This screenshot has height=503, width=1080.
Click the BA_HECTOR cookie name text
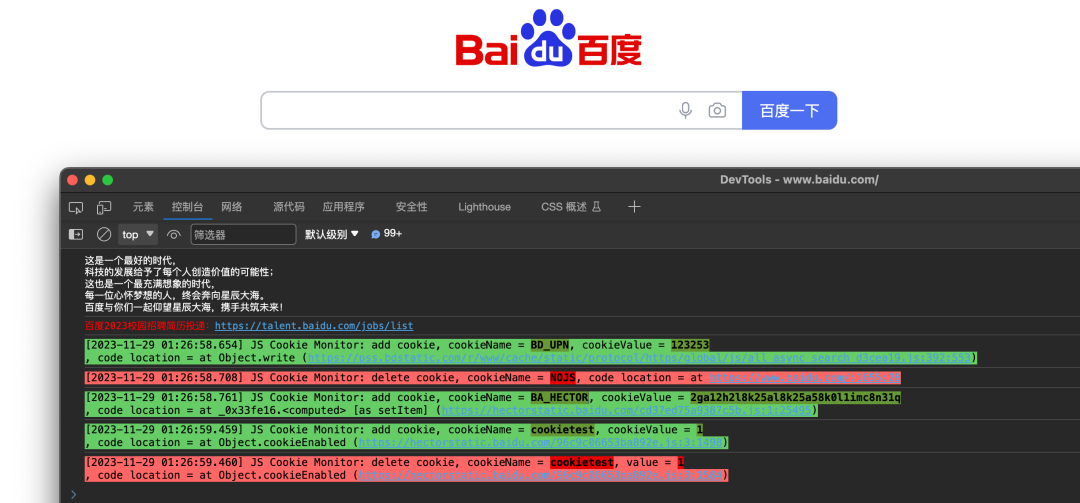(557, 398)
